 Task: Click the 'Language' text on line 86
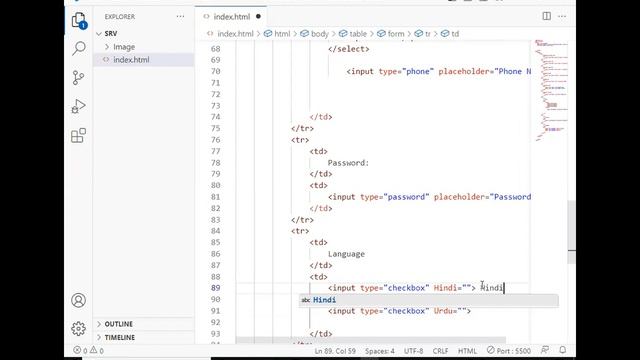tap(346, 254)
